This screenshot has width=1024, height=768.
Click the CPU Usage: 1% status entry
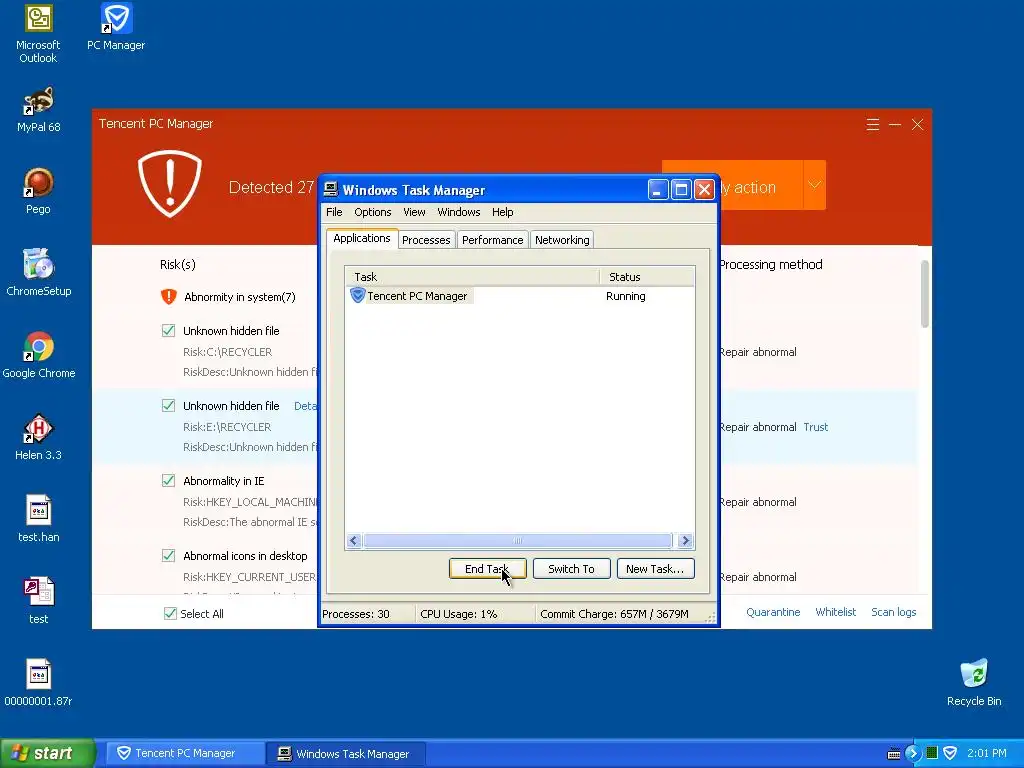coord(458,614)
